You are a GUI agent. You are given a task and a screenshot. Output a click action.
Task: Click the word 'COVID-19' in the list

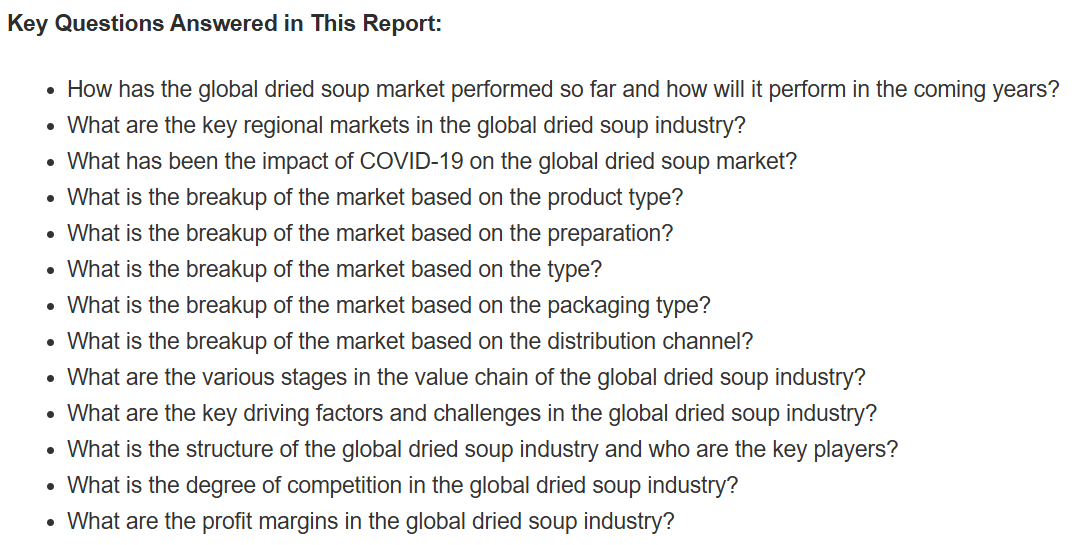pyautogui.click(x=410, y=161)
